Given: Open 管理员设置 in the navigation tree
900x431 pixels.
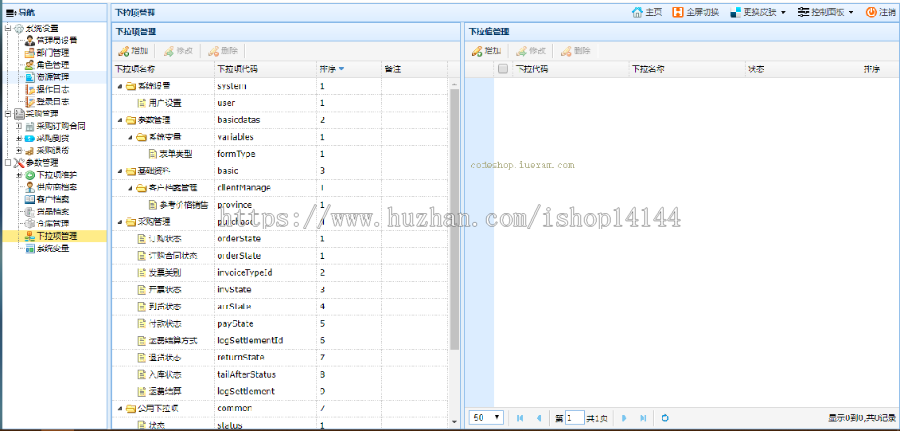Looking at the screenshot, I should coord(56,40).
